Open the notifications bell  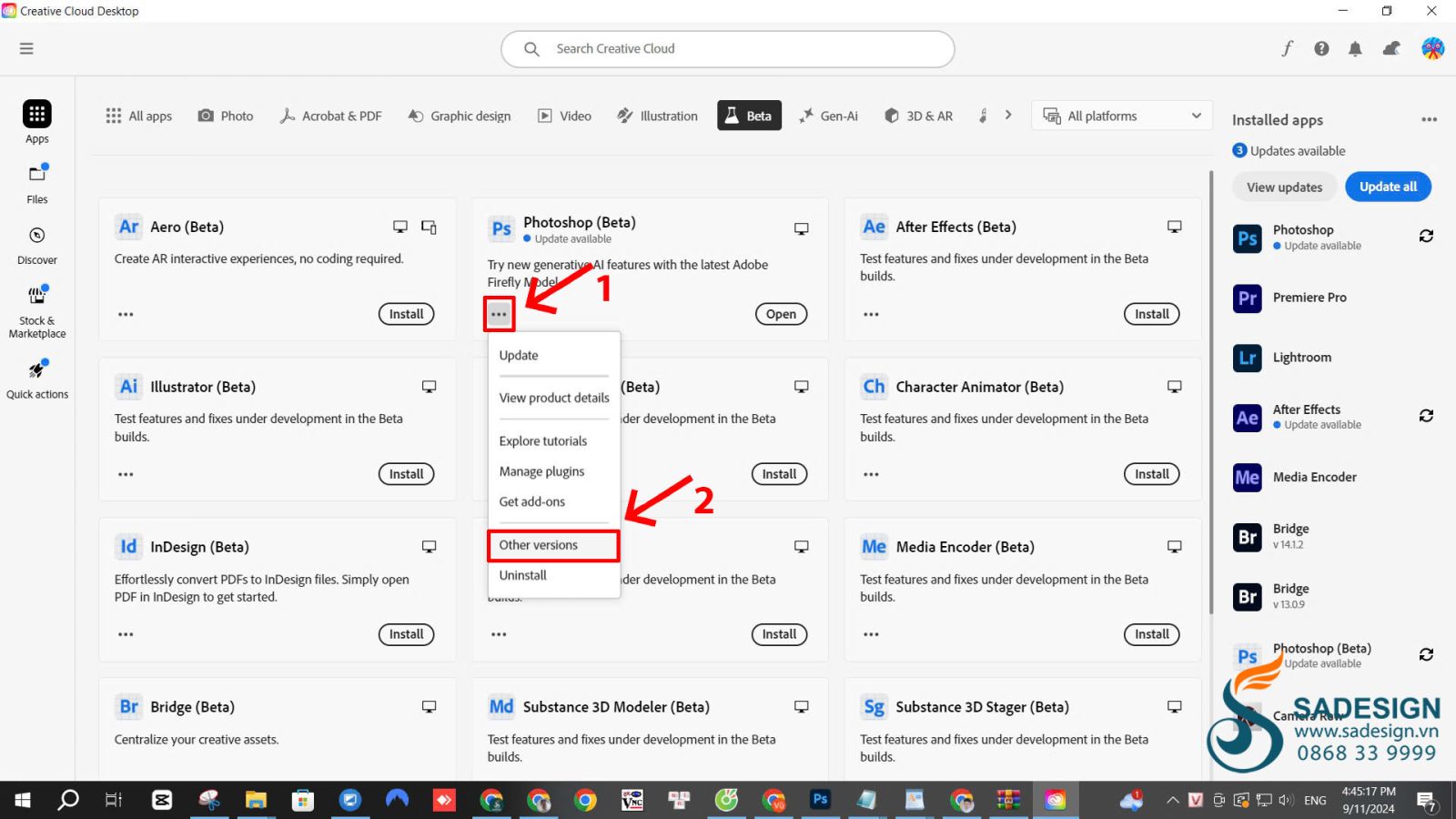(x=1355, y=49)
